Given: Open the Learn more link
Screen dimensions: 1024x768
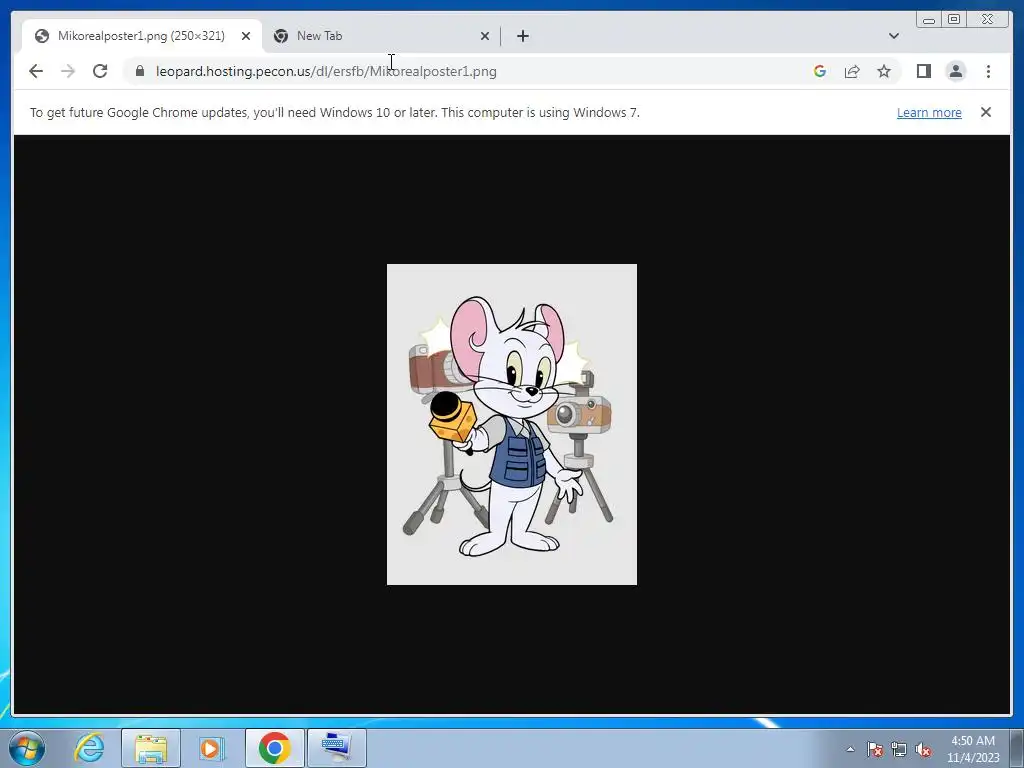Looking at the screenshot, I should pos(929,112).
